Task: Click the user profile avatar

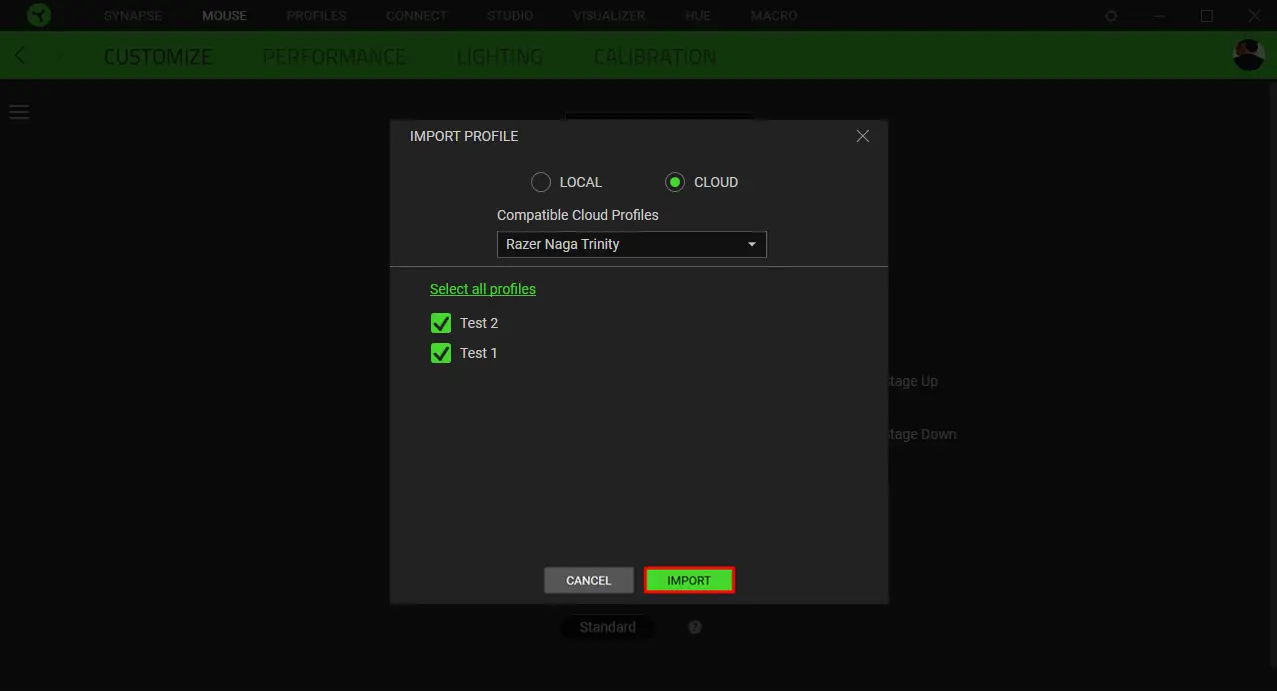Action: point(1248,55)
